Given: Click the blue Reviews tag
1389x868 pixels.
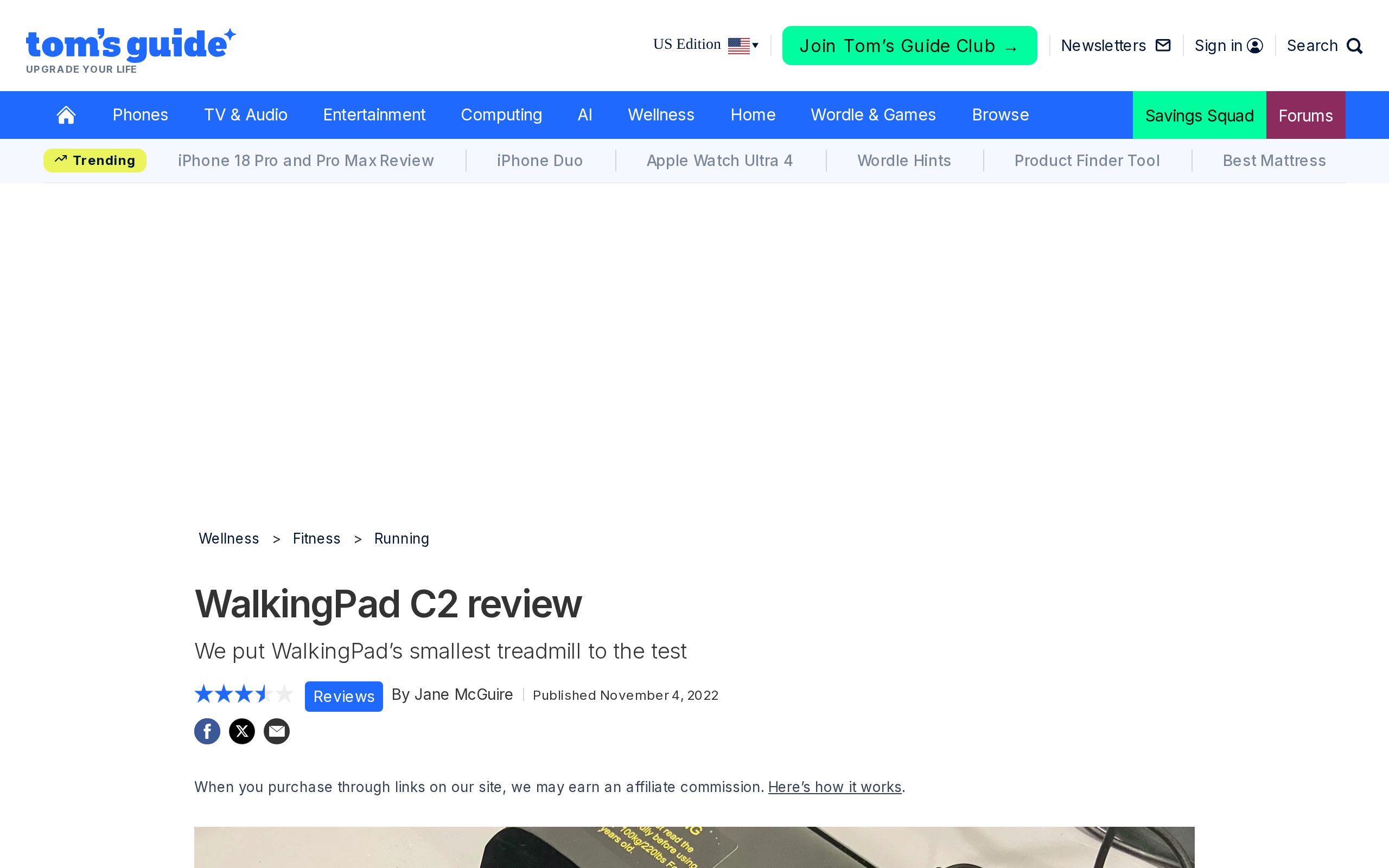Looking at the screenshot, I should click(344, 697).
